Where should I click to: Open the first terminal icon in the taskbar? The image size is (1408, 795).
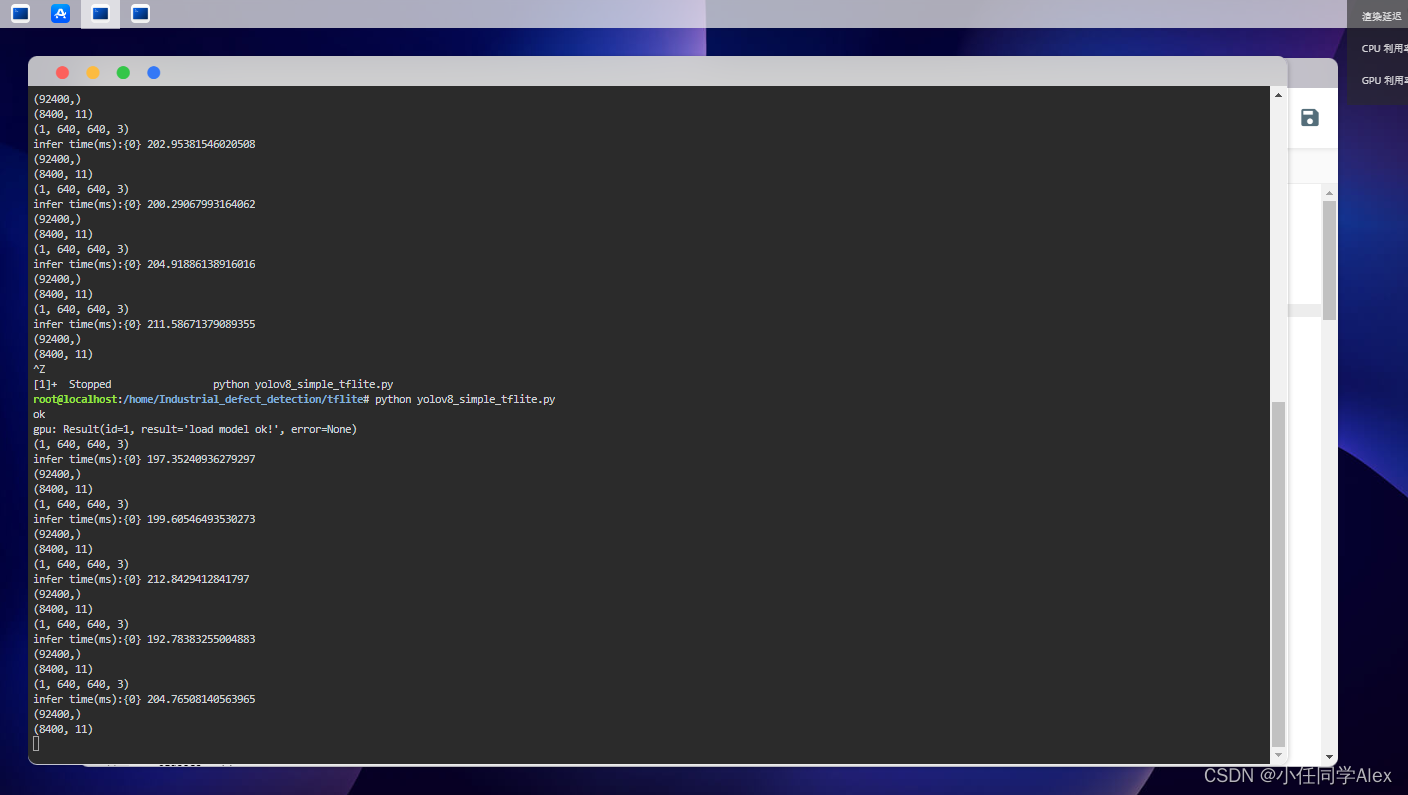coord(20,14)
